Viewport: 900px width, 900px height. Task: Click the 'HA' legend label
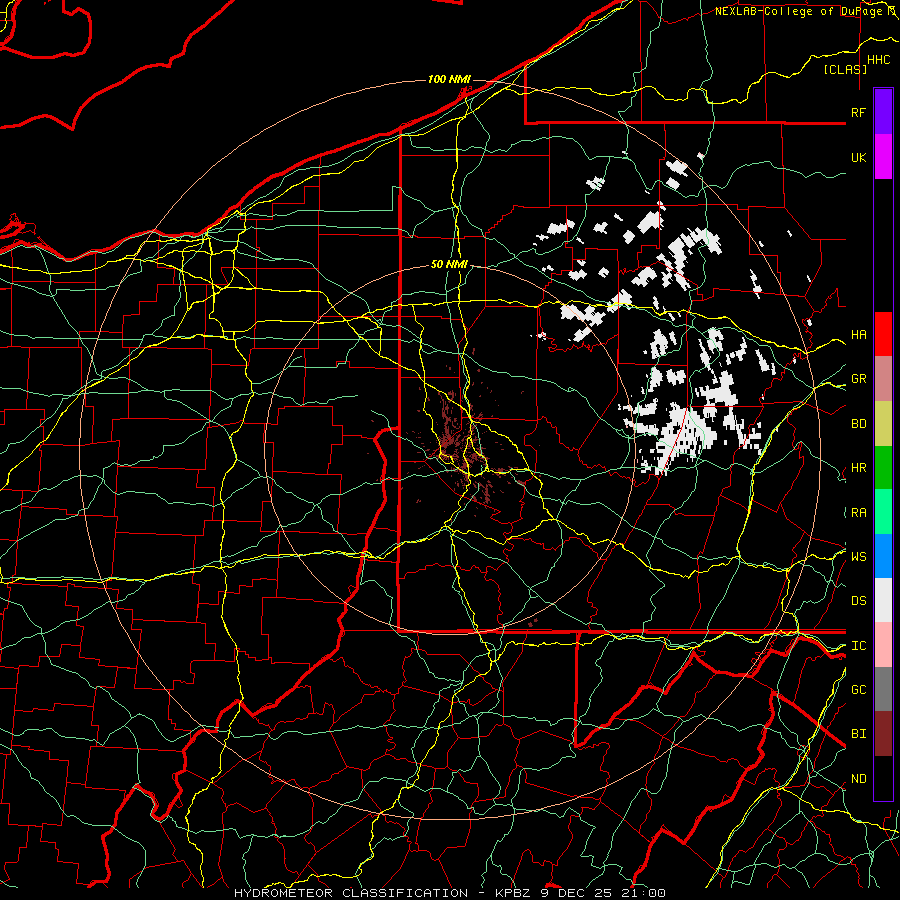pyautogui.click(x=858, y=335)
